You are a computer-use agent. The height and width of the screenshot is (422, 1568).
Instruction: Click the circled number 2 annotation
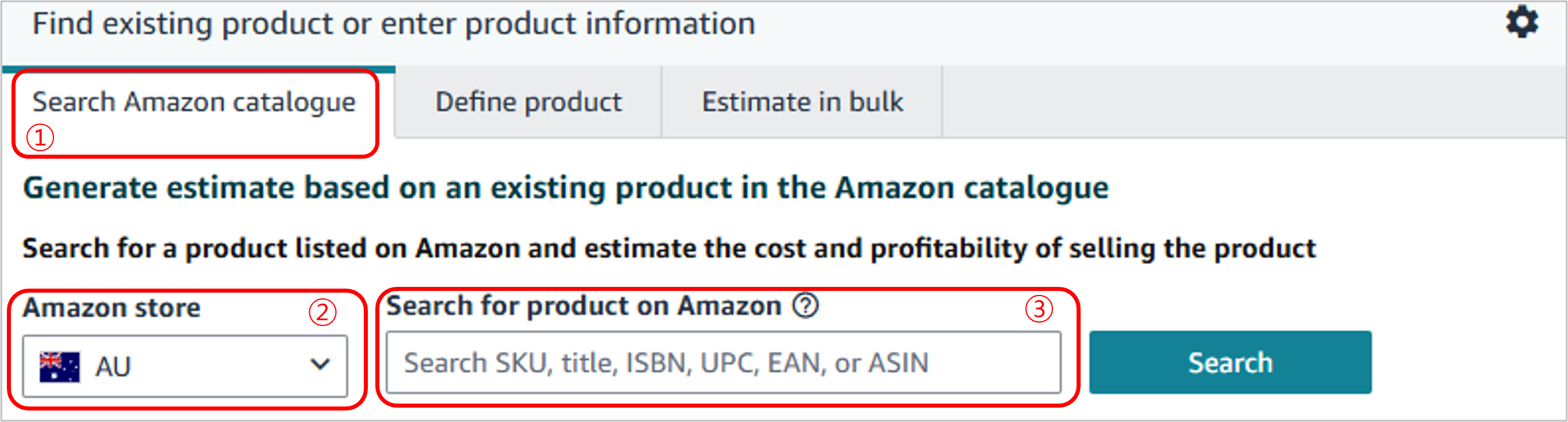[322, 312]
